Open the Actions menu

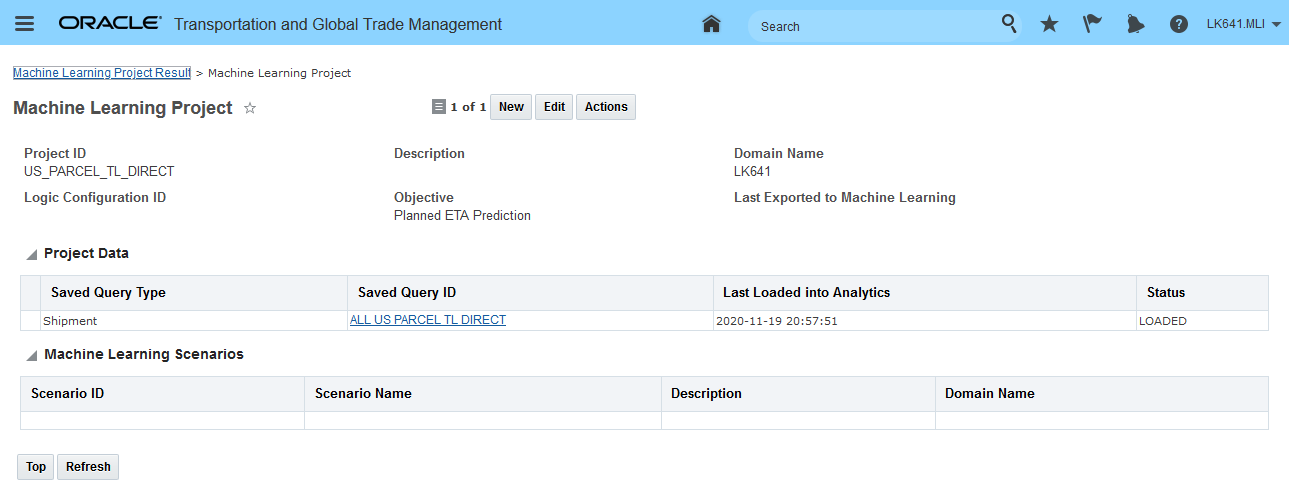coord(606,107)
